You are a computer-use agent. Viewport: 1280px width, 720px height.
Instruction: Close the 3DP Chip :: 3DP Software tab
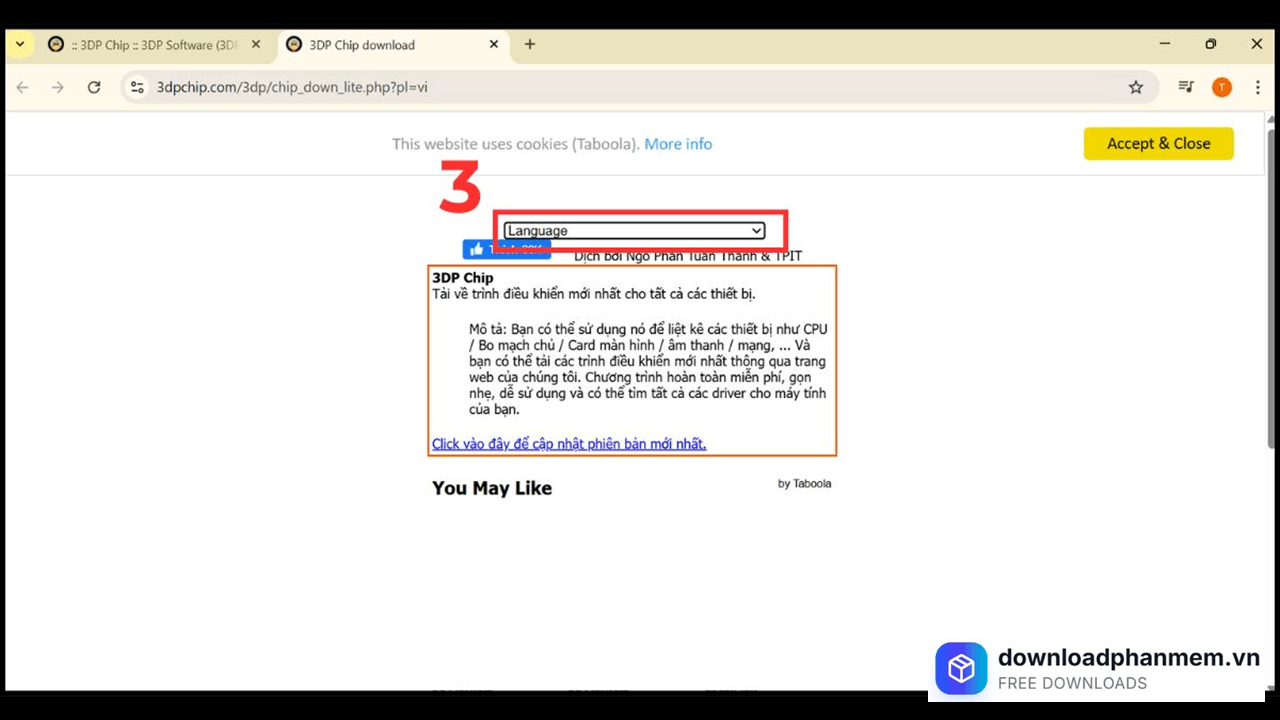pos(256,44)
